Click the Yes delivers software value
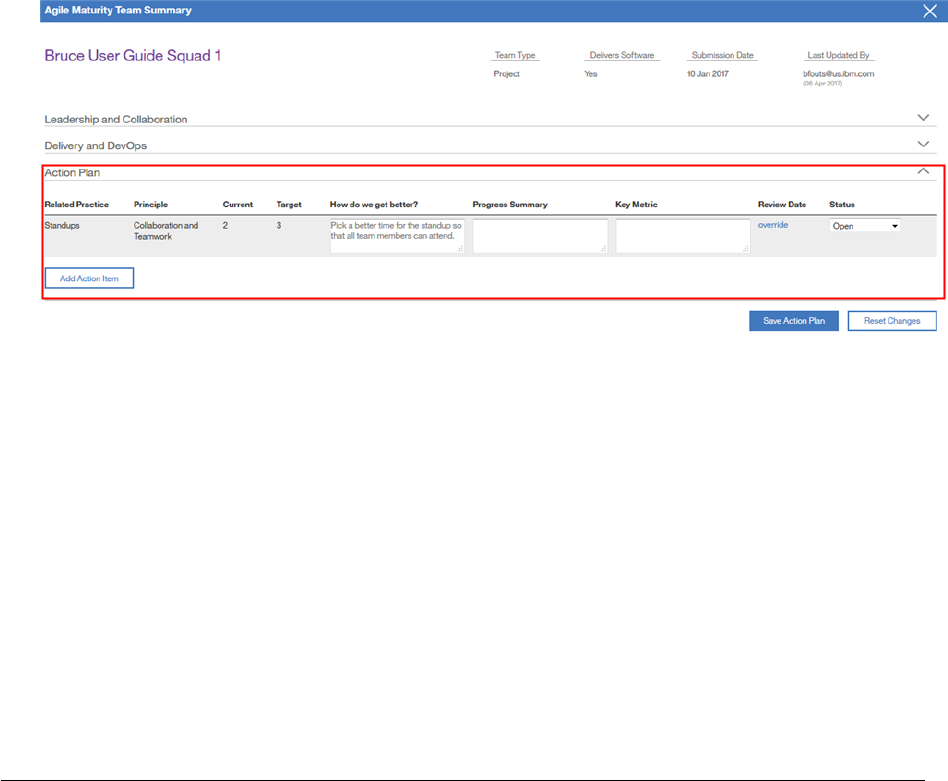This screenshot has height=781, width=948. tap(591, 74)
